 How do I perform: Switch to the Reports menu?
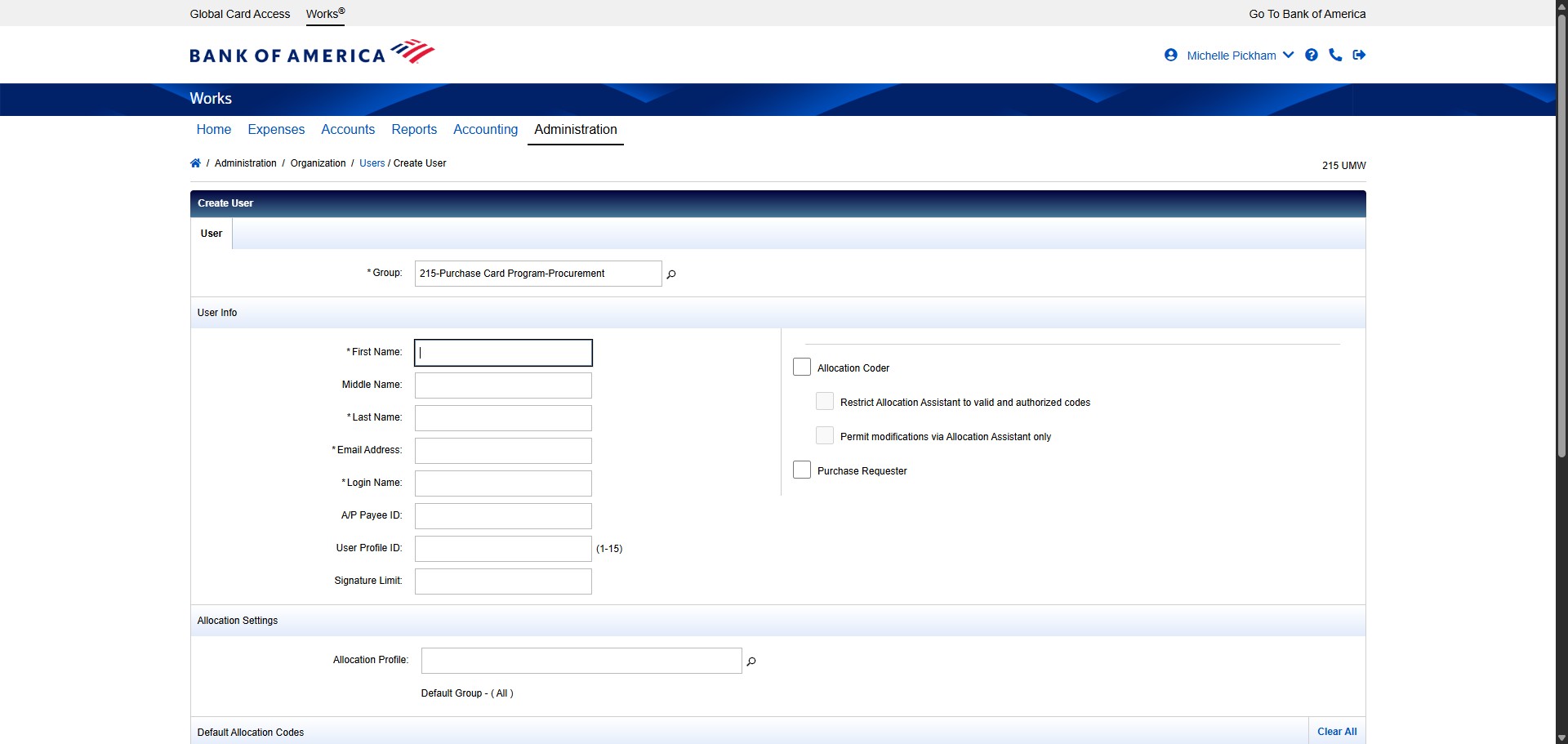pyautogui.click(x=414, y=129)
